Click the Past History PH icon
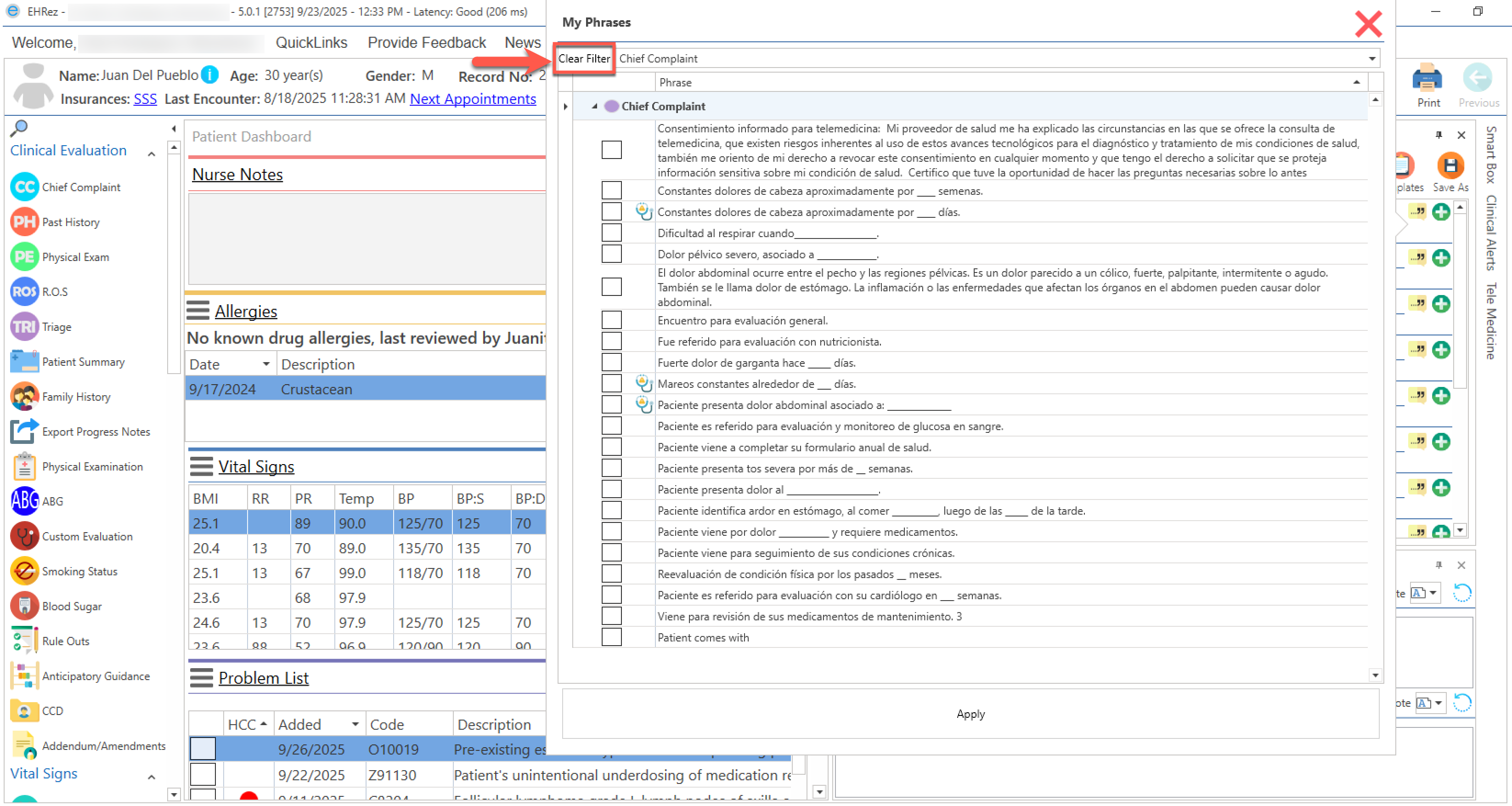 pyautogui.click(x=24, y=222)
